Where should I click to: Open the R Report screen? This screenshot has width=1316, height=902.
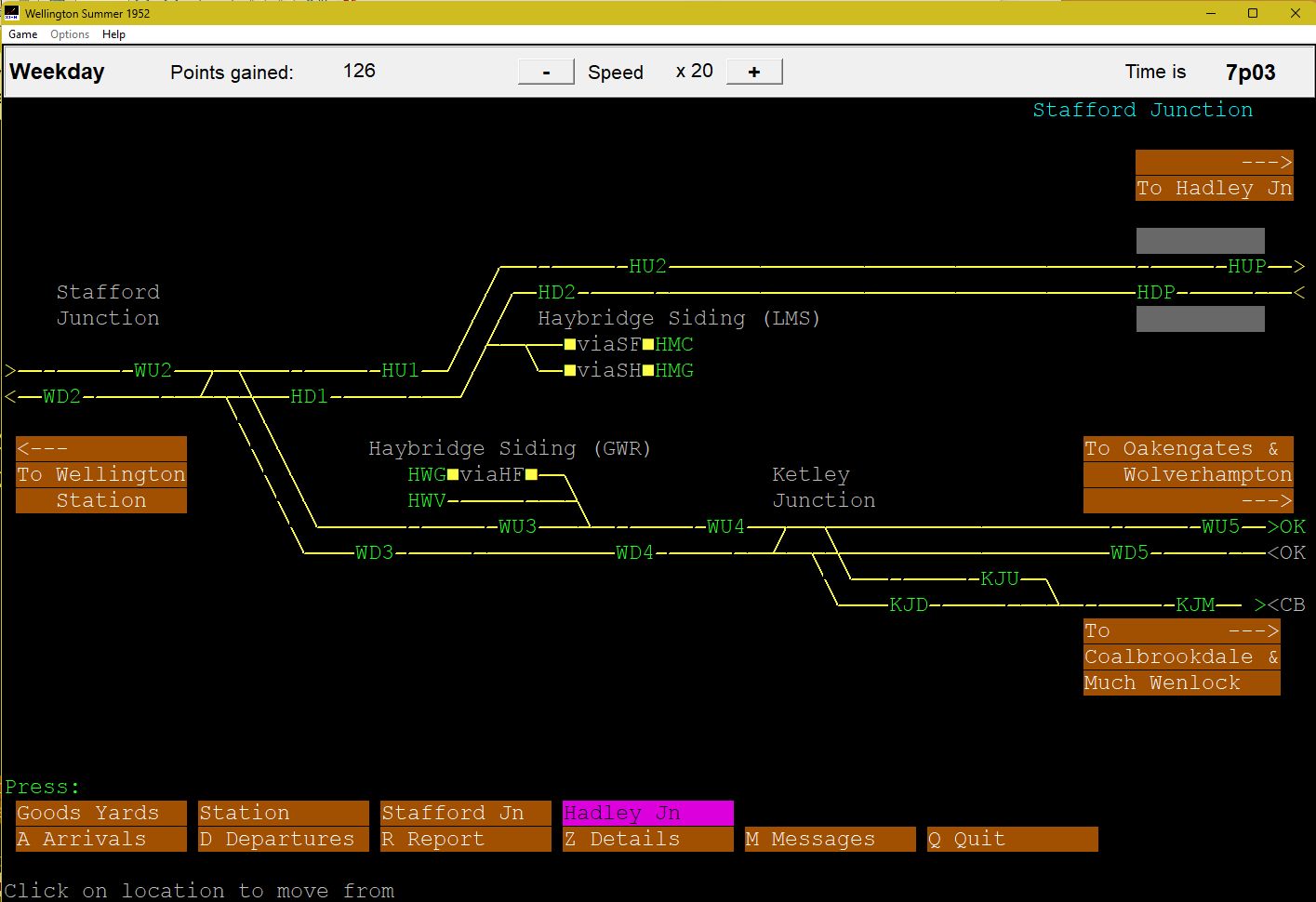point(465,839)
